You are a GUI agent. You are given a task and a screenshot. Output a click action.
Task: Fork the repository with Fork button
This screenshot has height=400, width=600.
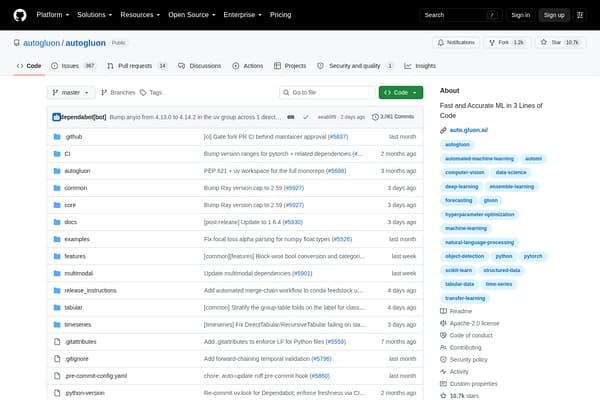506,42
